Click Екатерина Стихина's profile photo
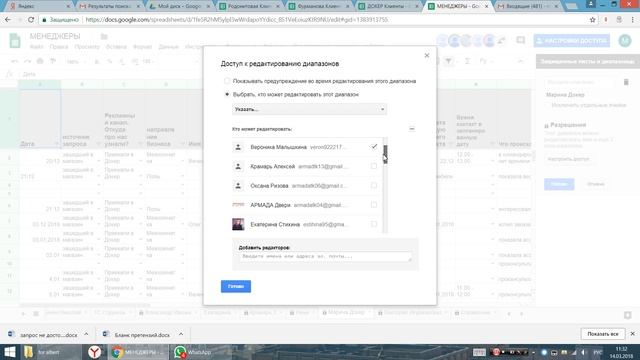Viewport: 640px width, 360px height. (x=238, y=224)
